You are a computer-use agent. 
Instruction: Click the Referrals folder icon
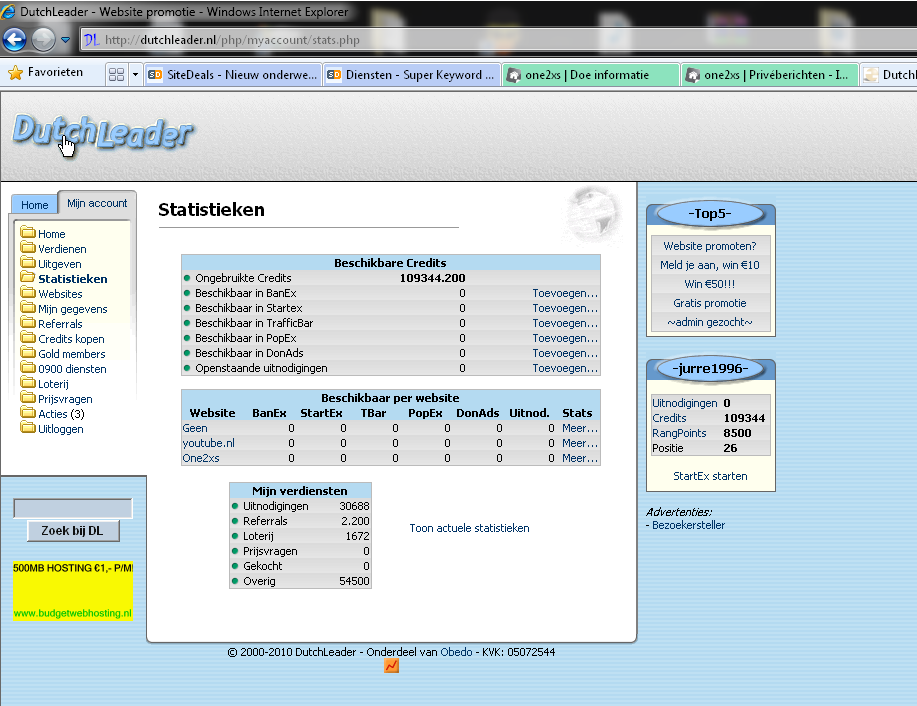(27, 322)
